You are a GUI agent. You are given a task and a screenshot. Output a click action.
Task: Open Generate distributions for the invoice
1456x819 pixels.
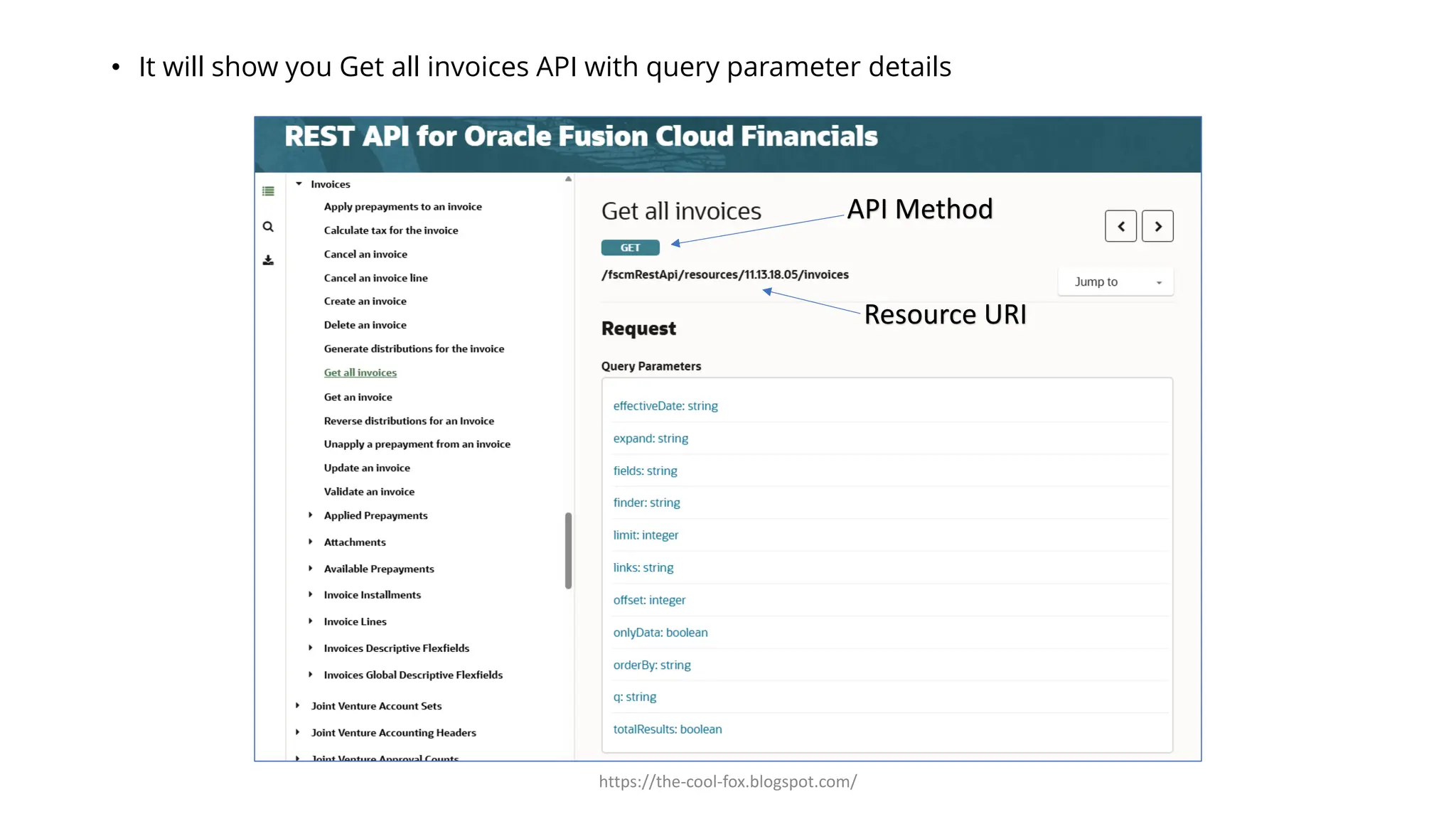(x=414, y=349)
